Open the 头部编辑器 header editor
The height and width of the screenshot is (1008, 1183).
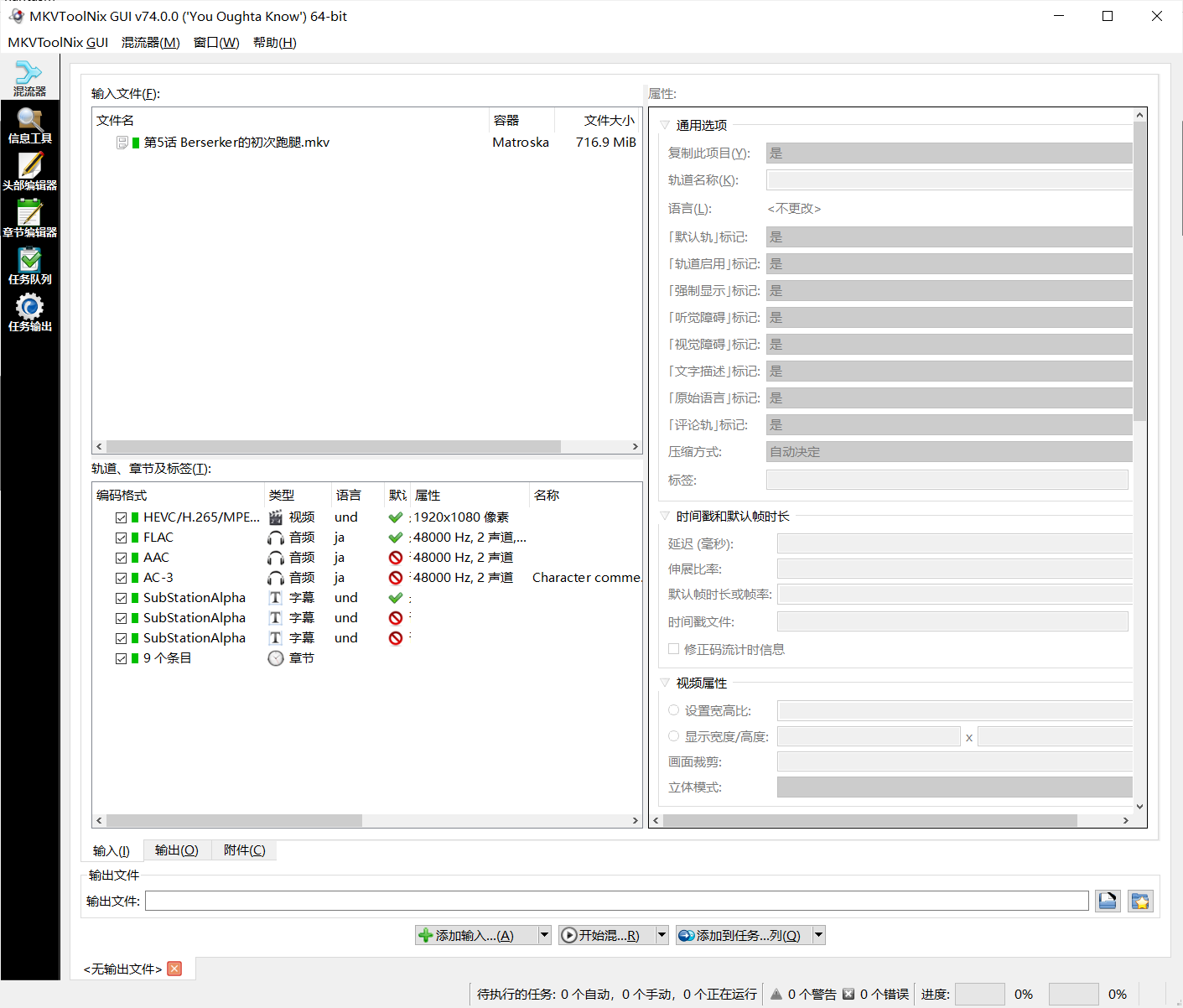pyautogui.click(x=29, y=172)
